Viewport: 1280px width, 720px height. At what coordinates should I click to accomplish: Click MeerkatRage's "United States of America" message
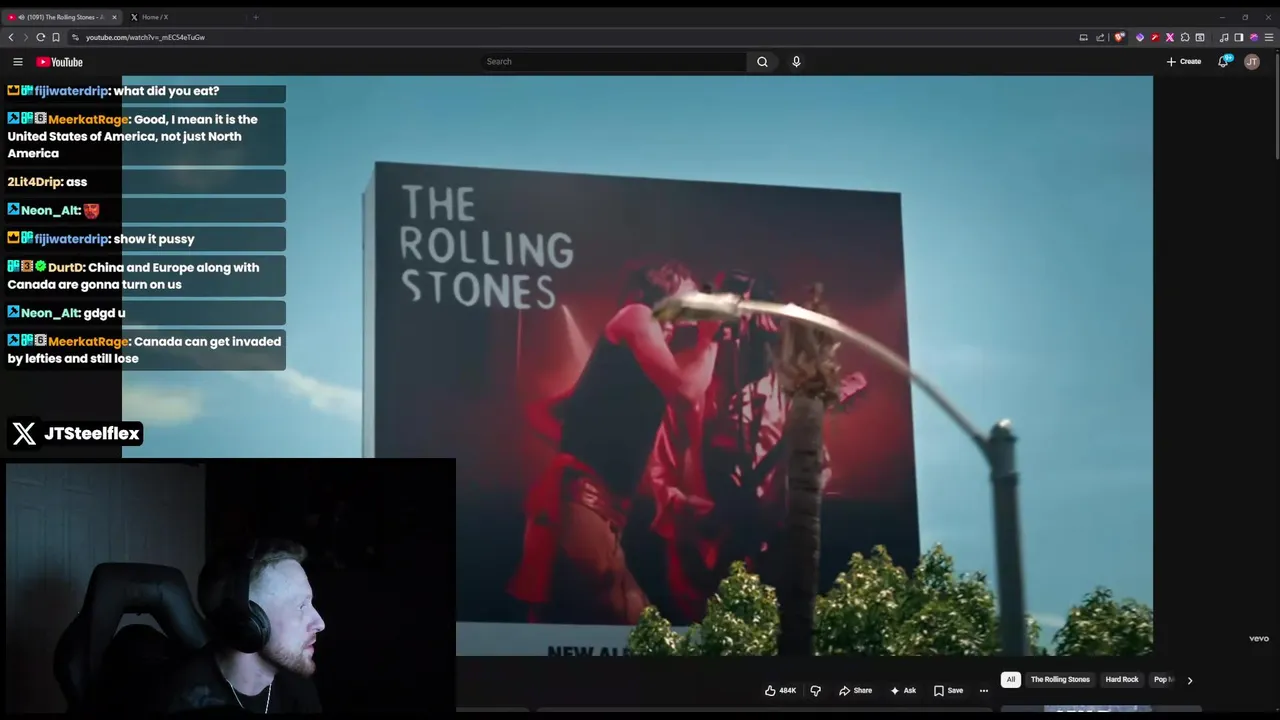[145, 136]
